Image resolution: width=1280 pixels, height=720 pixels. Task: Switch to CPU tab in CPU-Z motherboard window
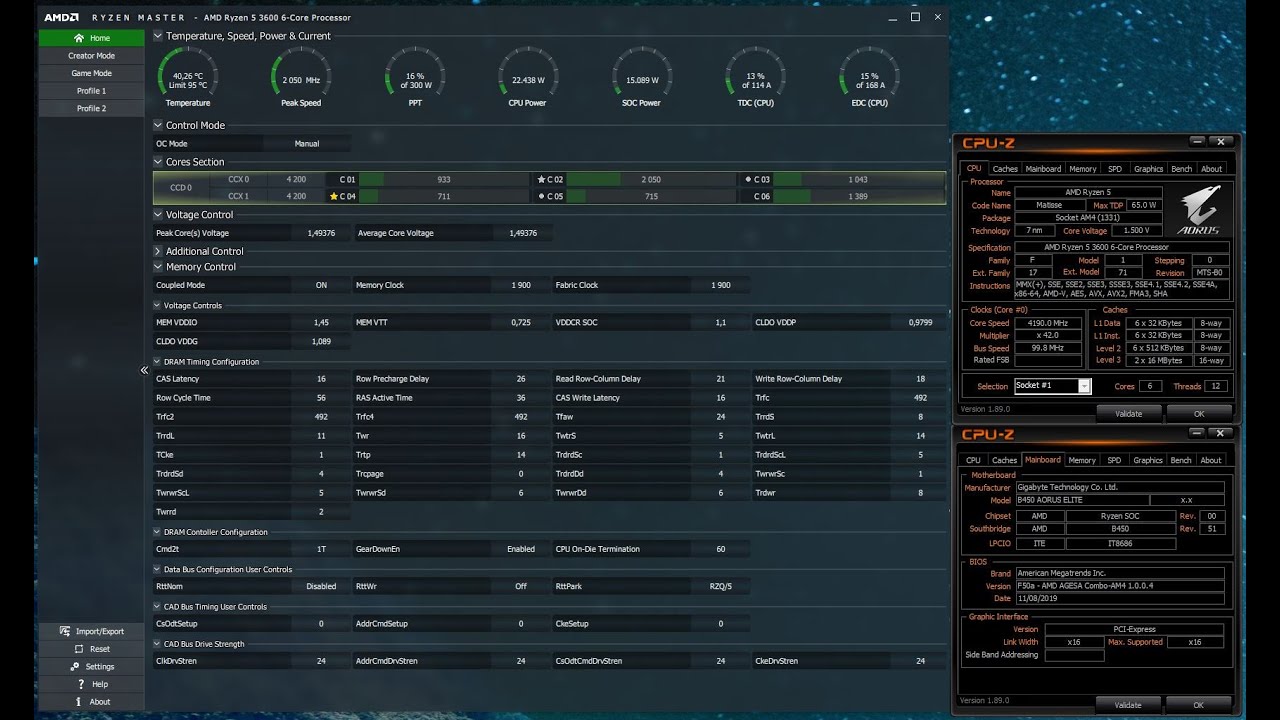tap(973, 460)
